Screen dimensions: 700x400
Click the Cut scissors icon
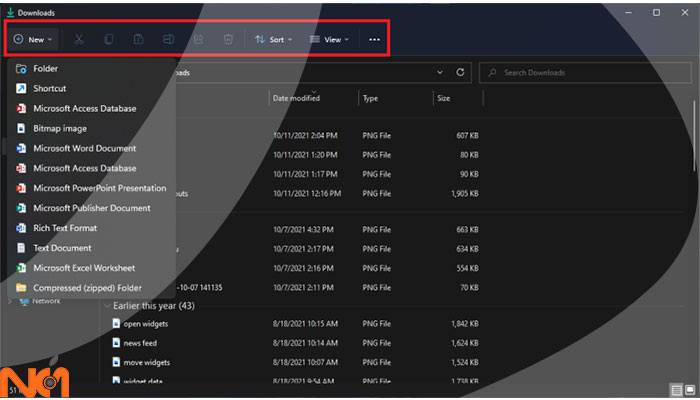79,39
